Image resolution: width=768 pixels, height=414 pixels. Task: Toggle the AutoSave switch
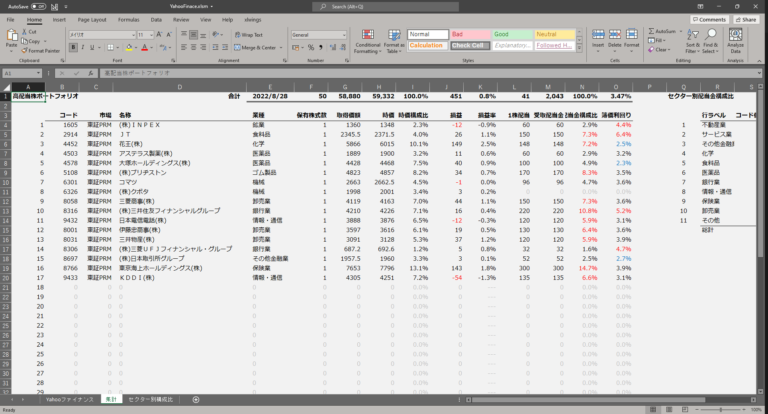[x=38, y=6]
